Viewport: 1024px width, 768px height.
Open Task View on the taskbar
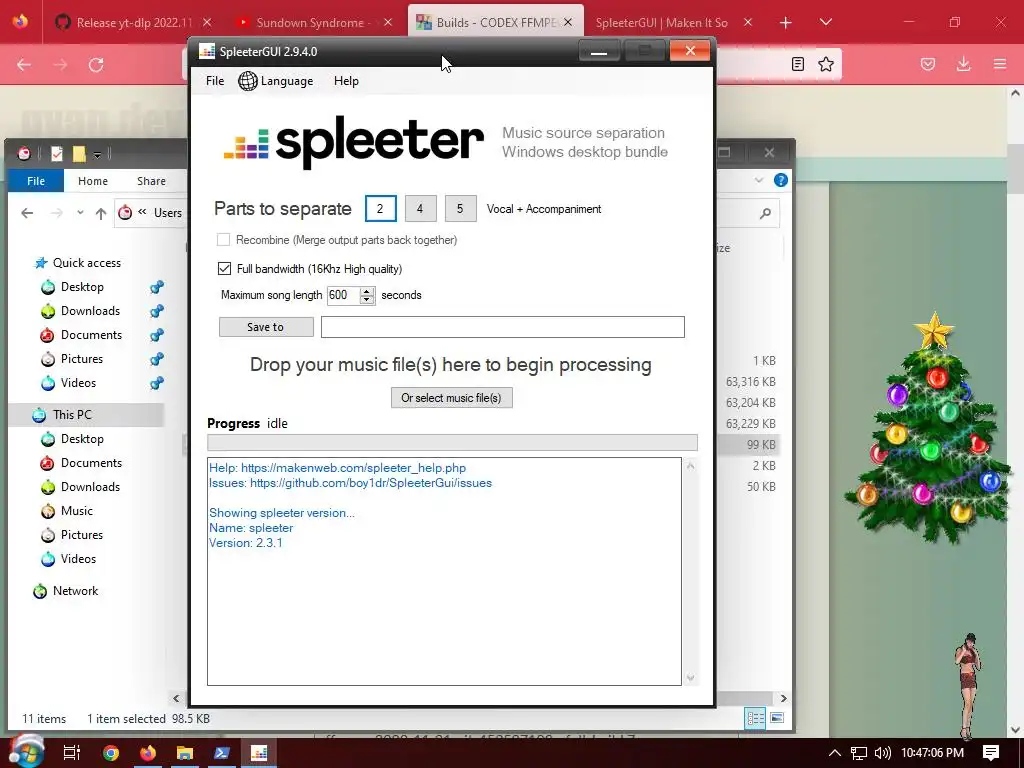(x=72, y=753)
